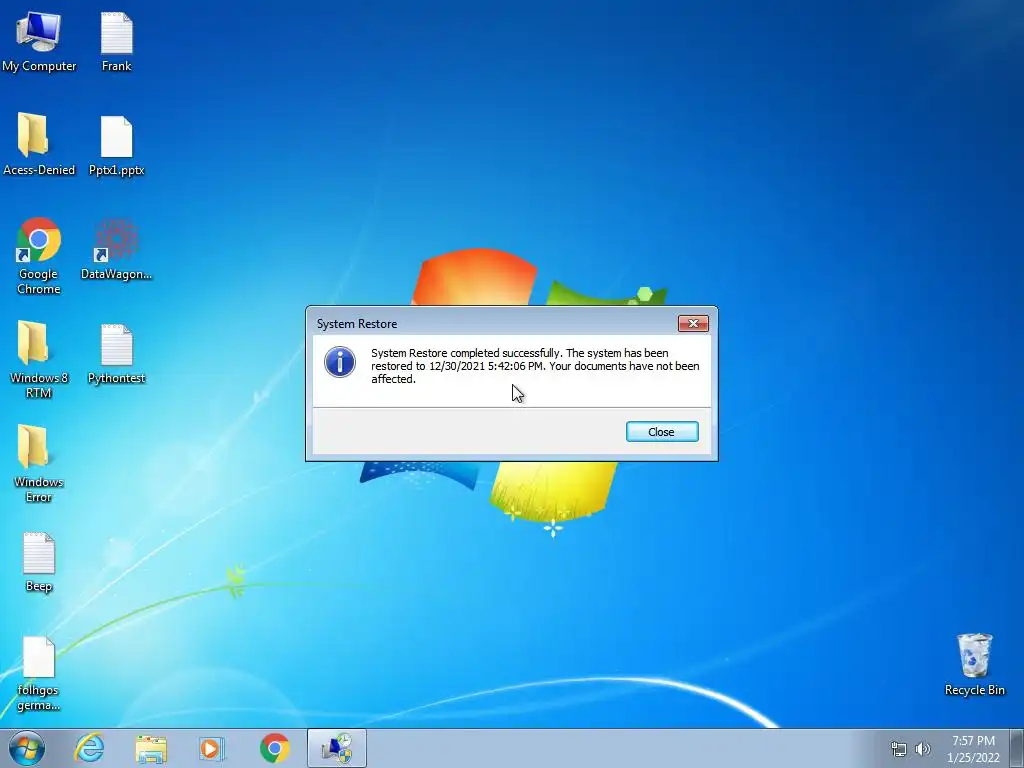Click the 'System Restore completed successfully' message
Viewport: 1024px width, 768px height.
point(535,366)
